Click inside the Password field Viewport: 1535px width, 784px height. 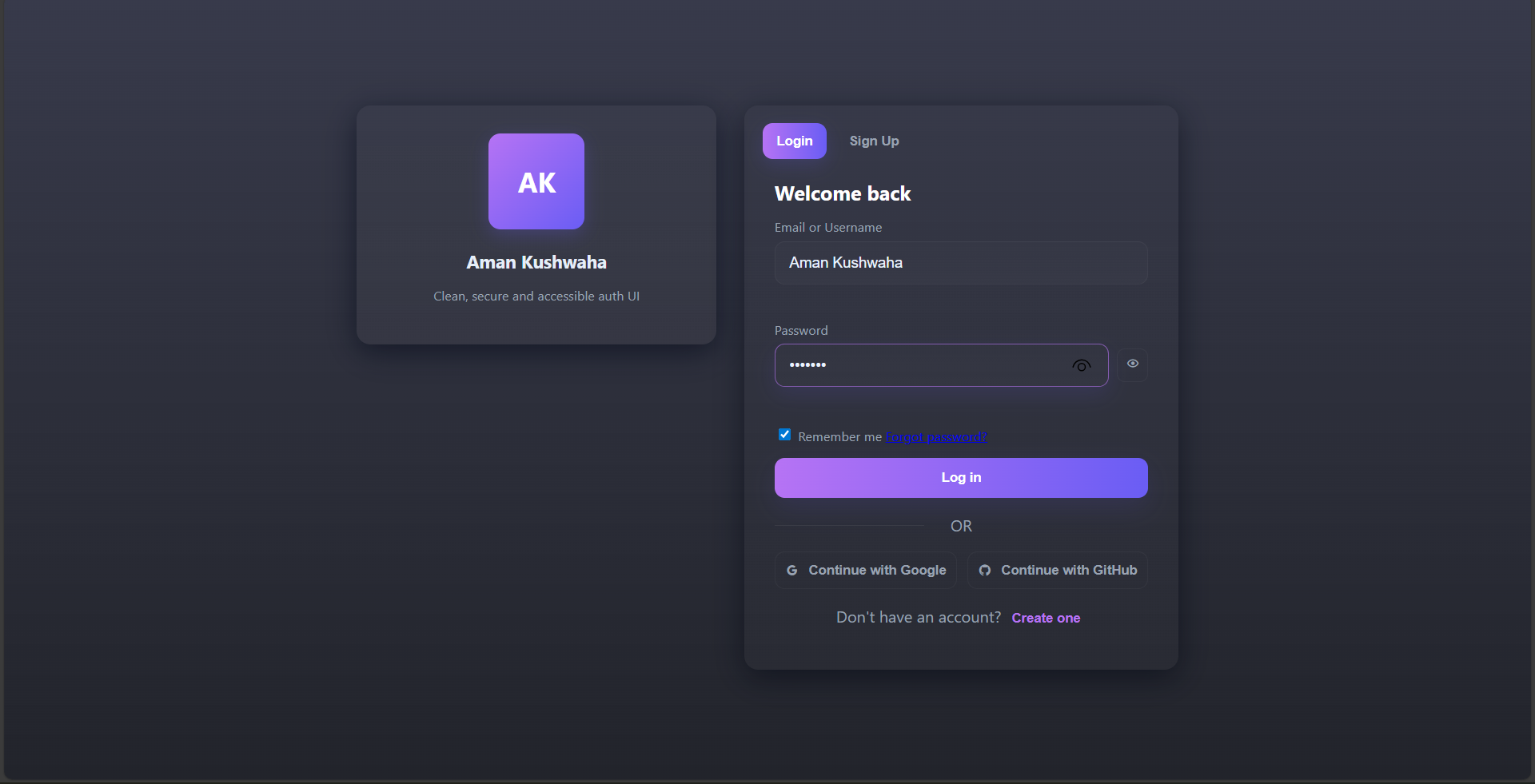(919, 365)
